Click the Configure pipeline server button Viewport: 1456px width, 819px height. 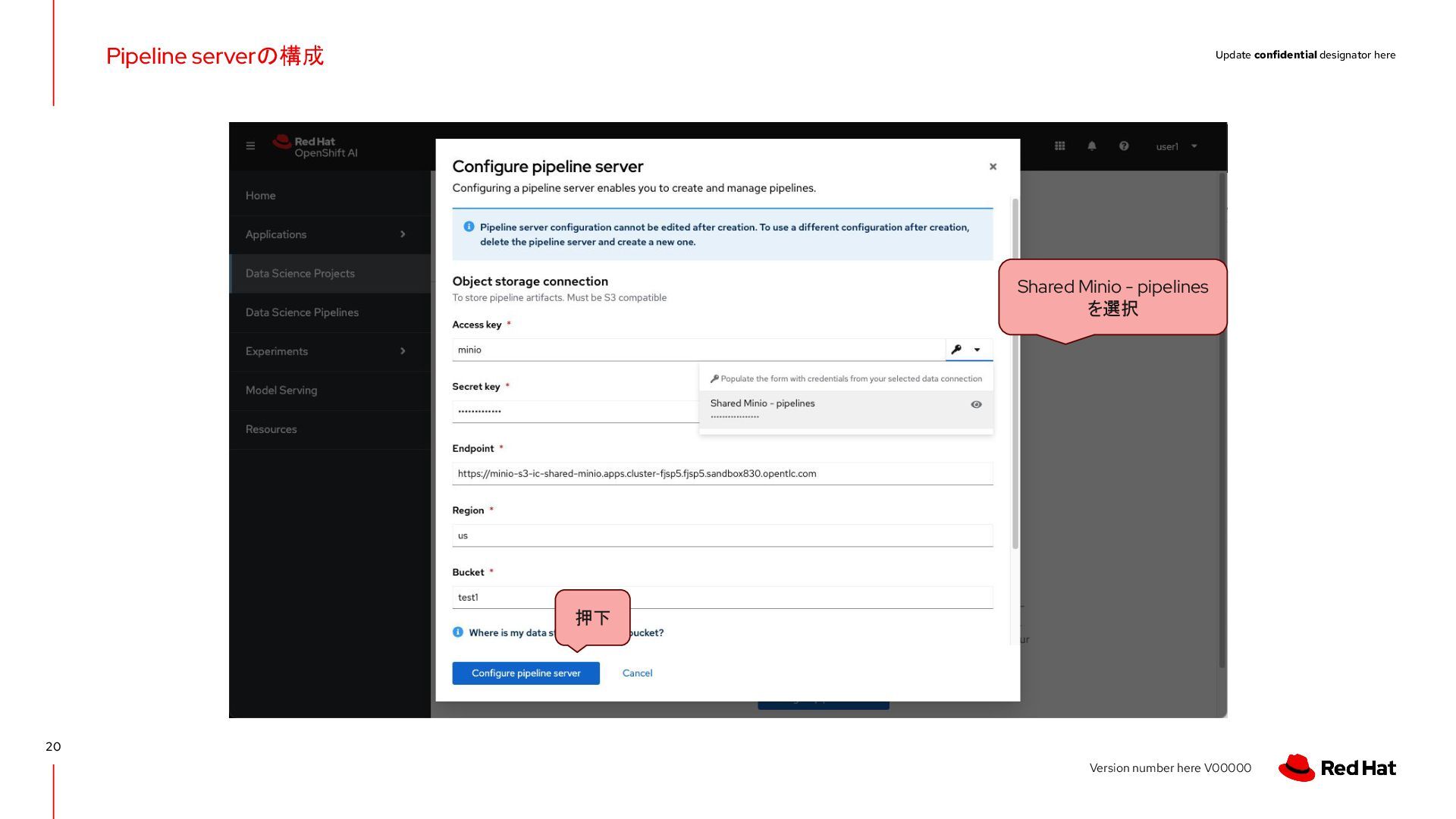[x=526, y=673]
